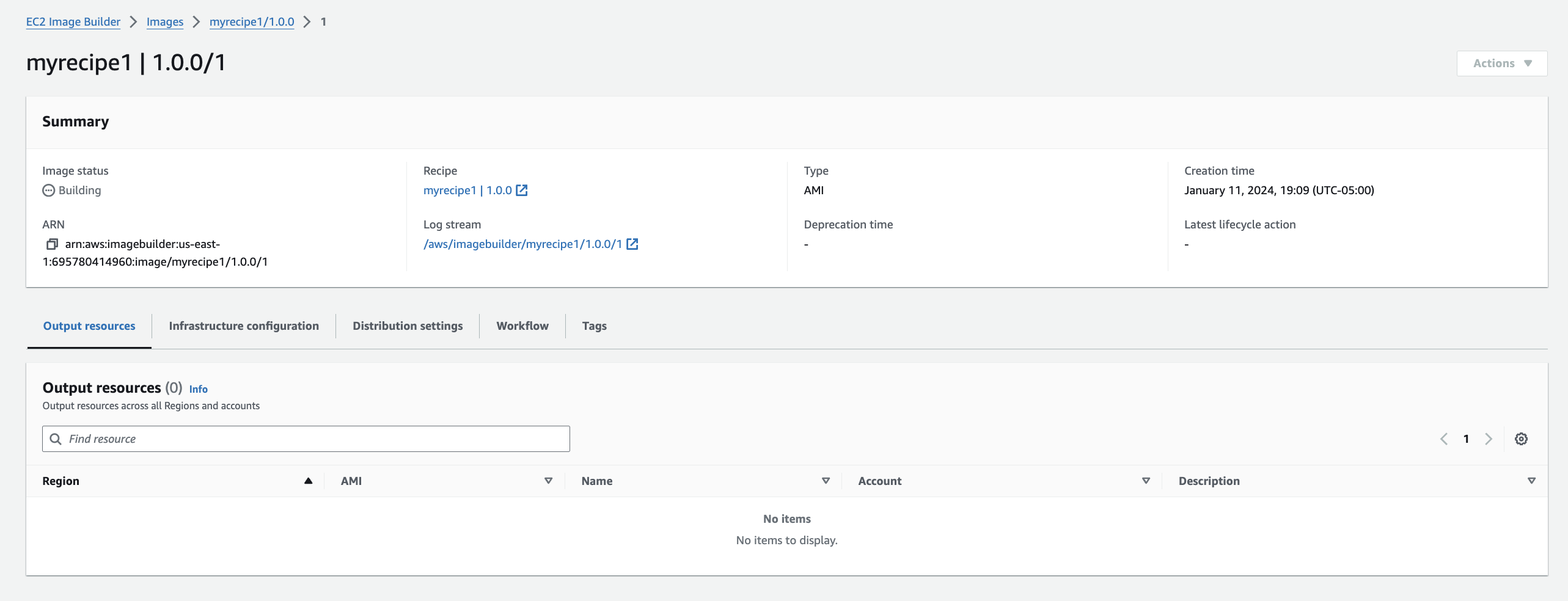Image resolution: width=1568 pixels, height=601 pixels.
Task: Click the external link icon beside the log stream
Action: (632, 244)
